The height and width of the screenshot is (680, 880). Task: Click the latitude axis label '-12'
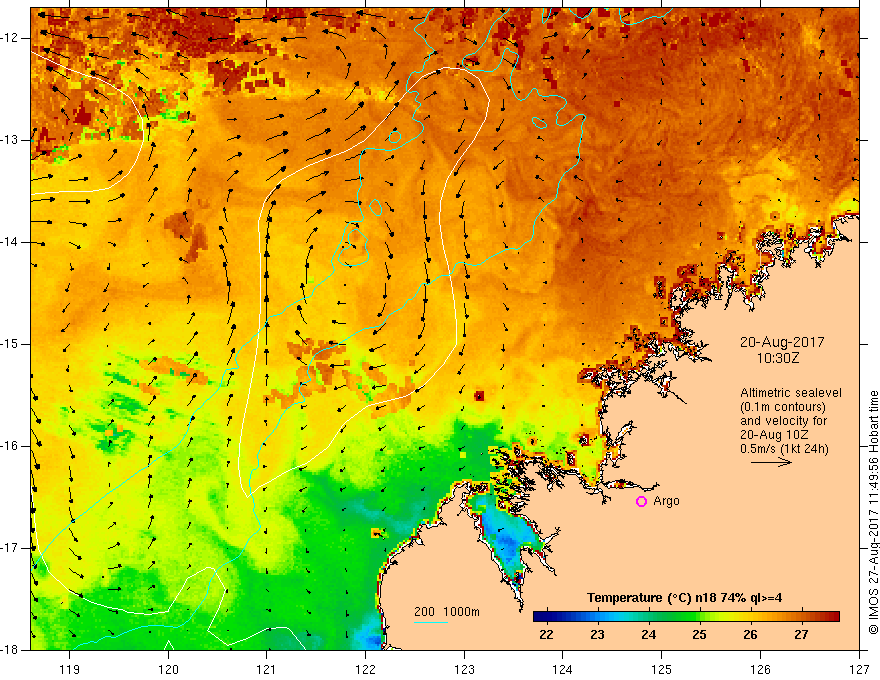11,38
